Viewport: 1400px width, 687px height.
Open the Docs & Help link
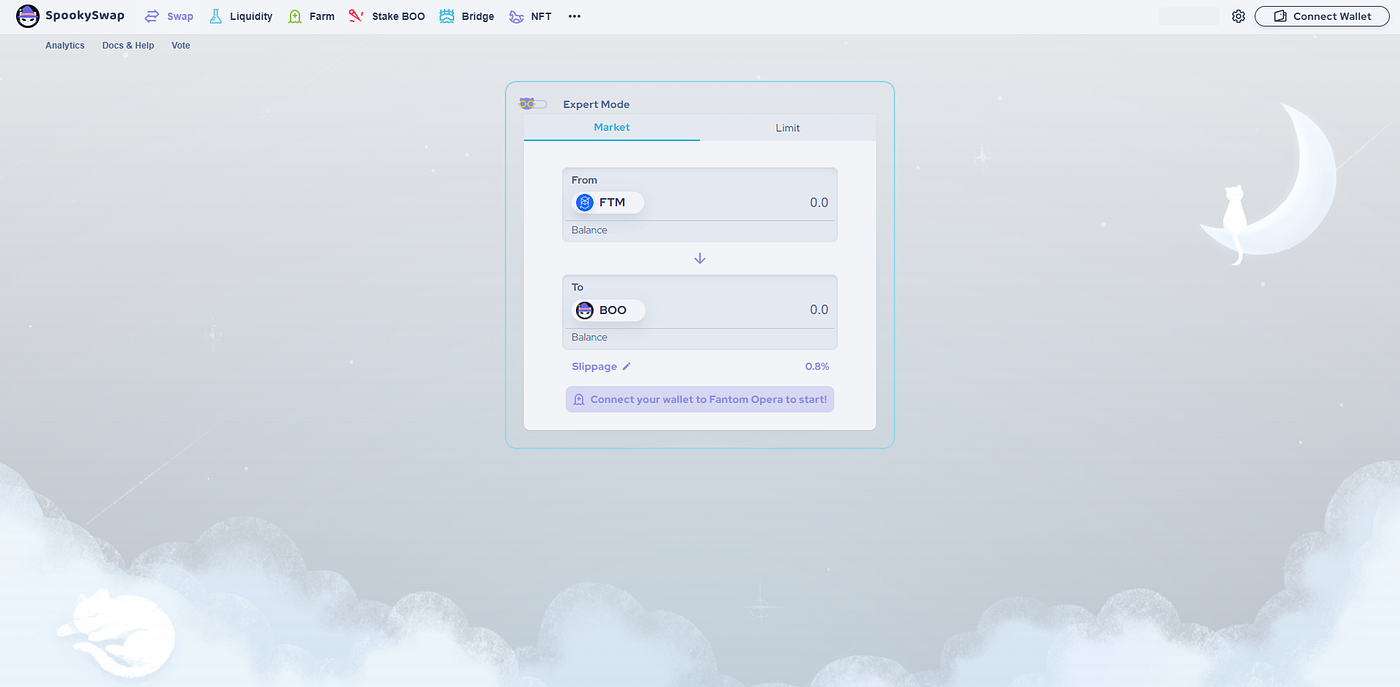(128, 45)
